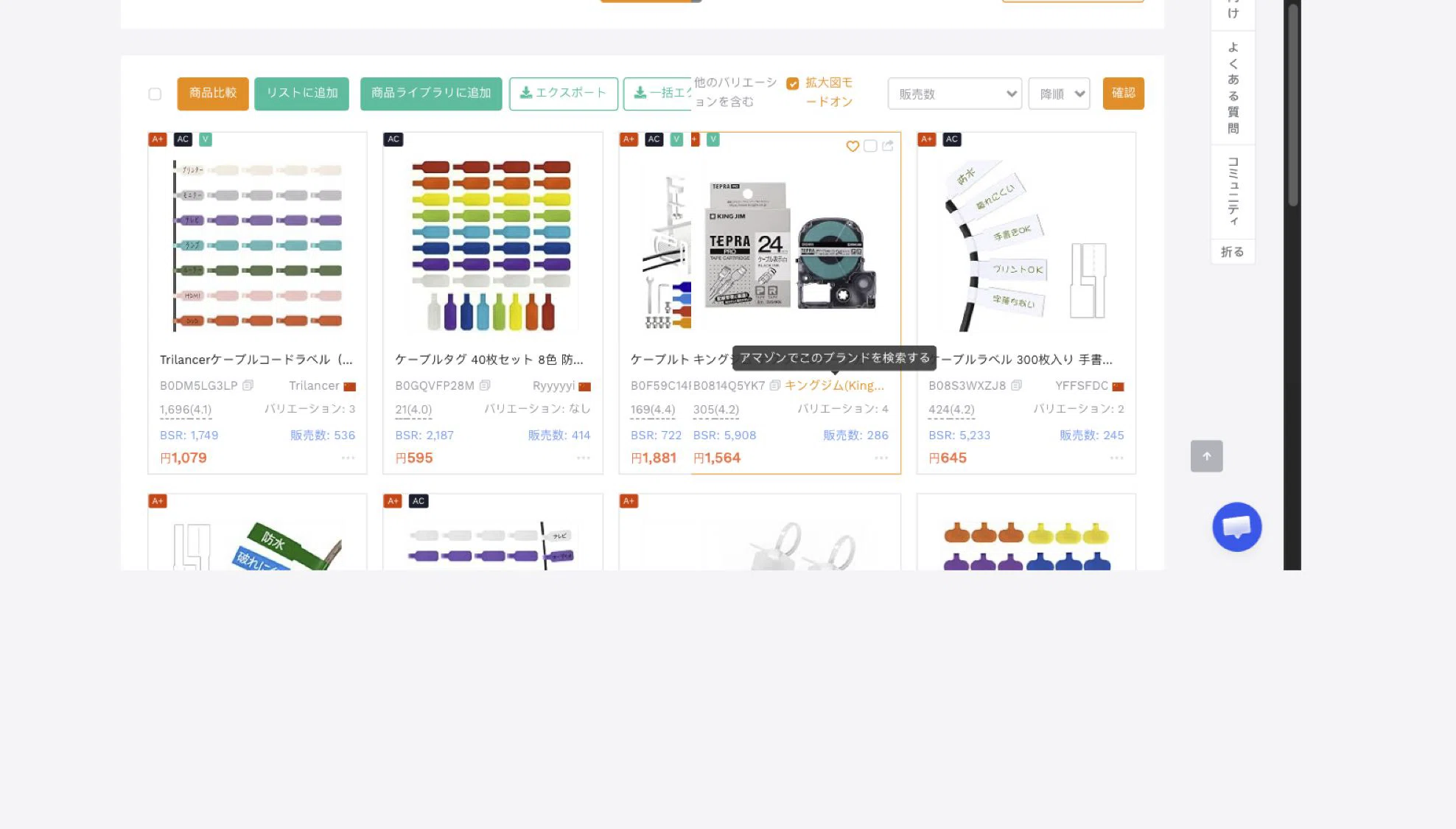The width and height of the screenshot is (1456, 829).
Task: Open the 降順 order dropdown
Action: click(x=1060, y=94)
